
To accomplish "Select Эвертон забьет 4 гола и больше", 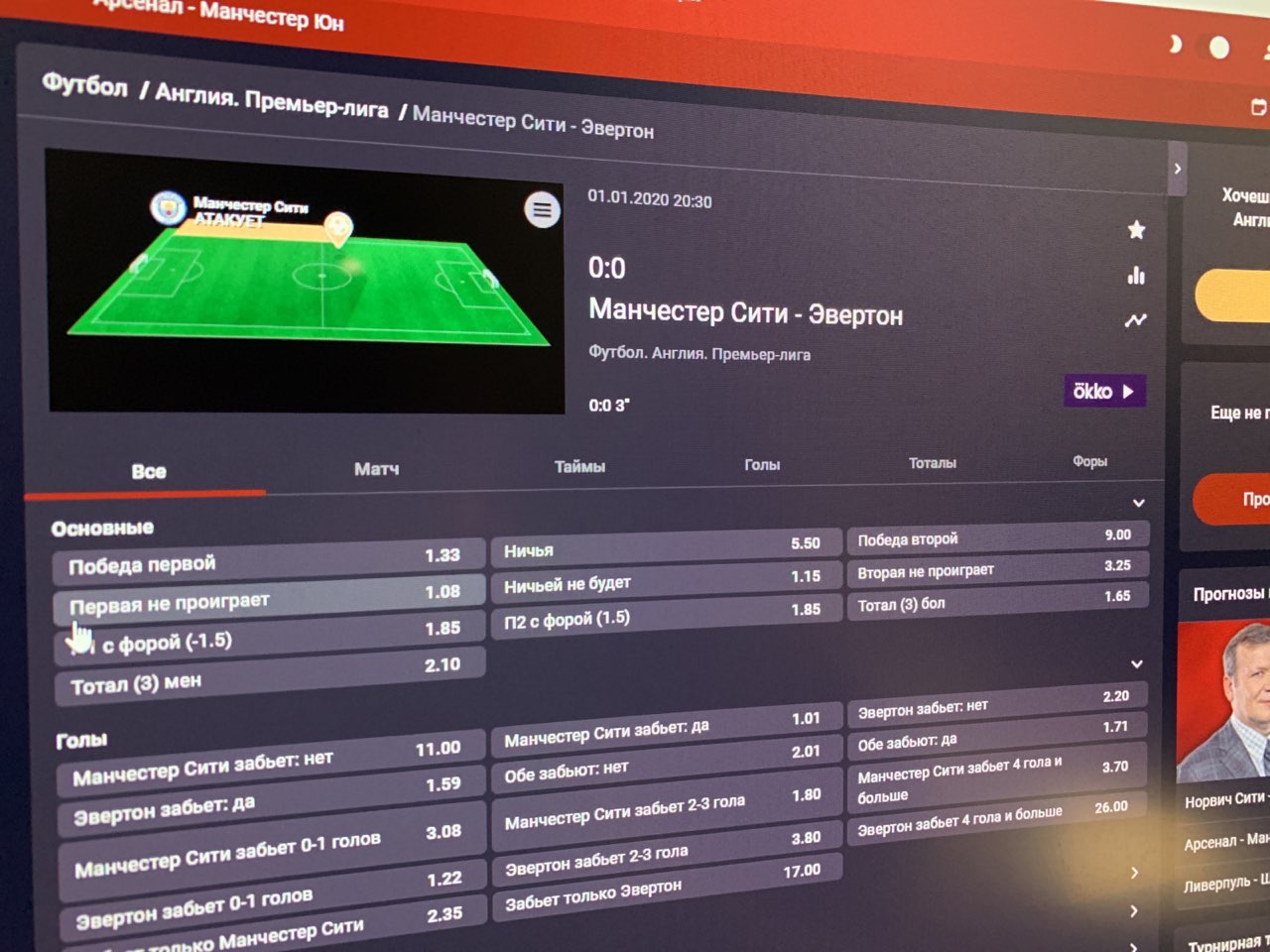I will [997, 817].
